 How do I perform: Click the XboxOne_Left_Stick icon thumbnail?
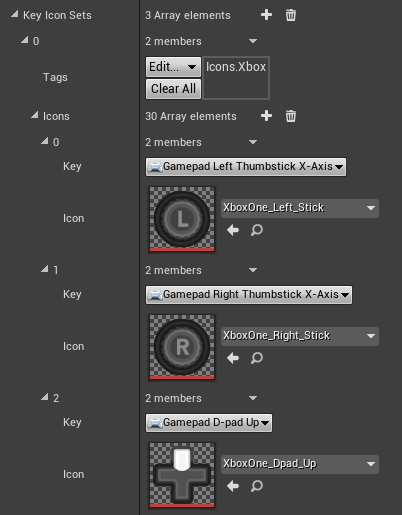[x=182, y=219]
